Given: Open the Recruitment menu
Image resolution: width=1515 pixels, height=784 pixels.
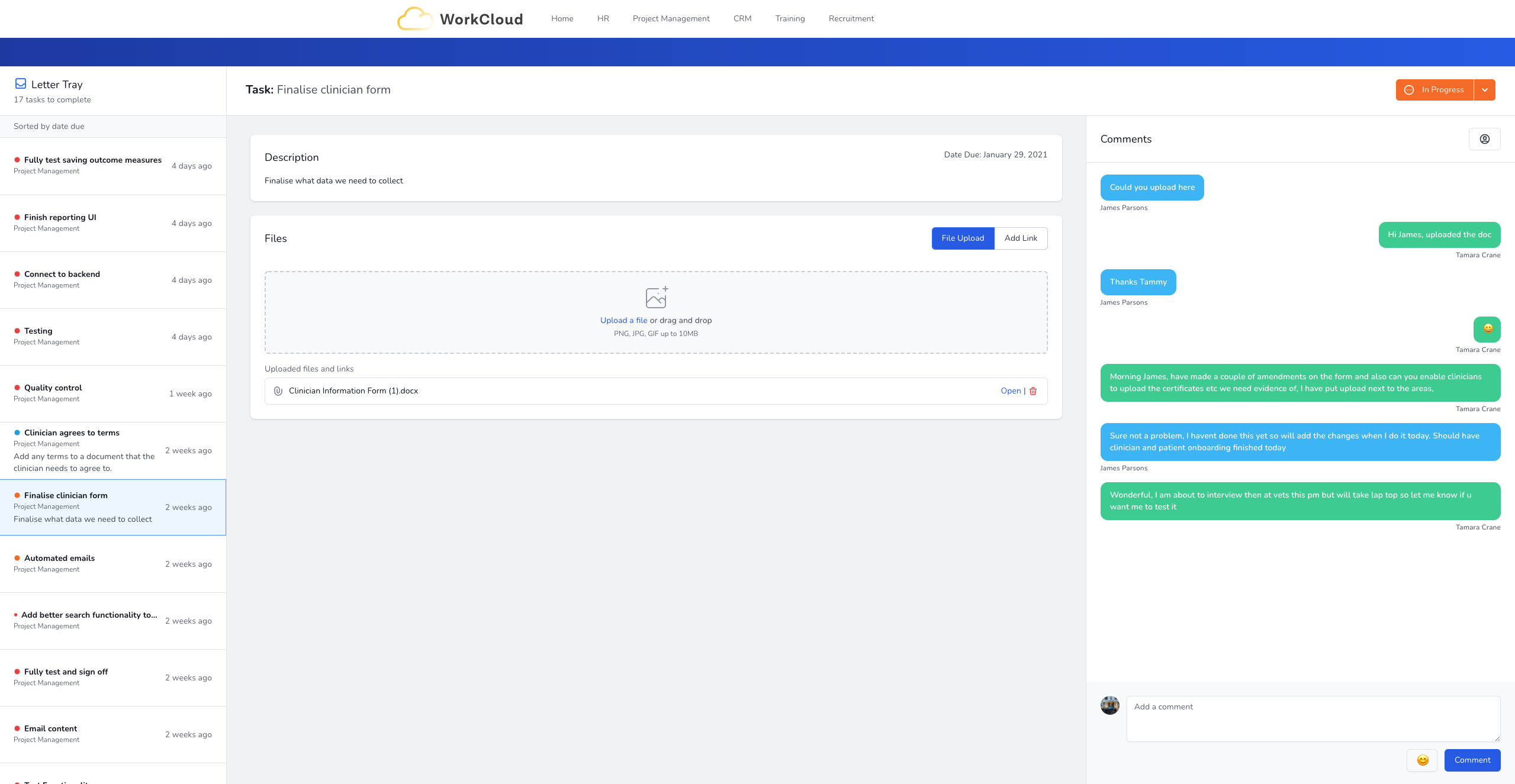Looking at the screenshot, I should coord(851,18).
